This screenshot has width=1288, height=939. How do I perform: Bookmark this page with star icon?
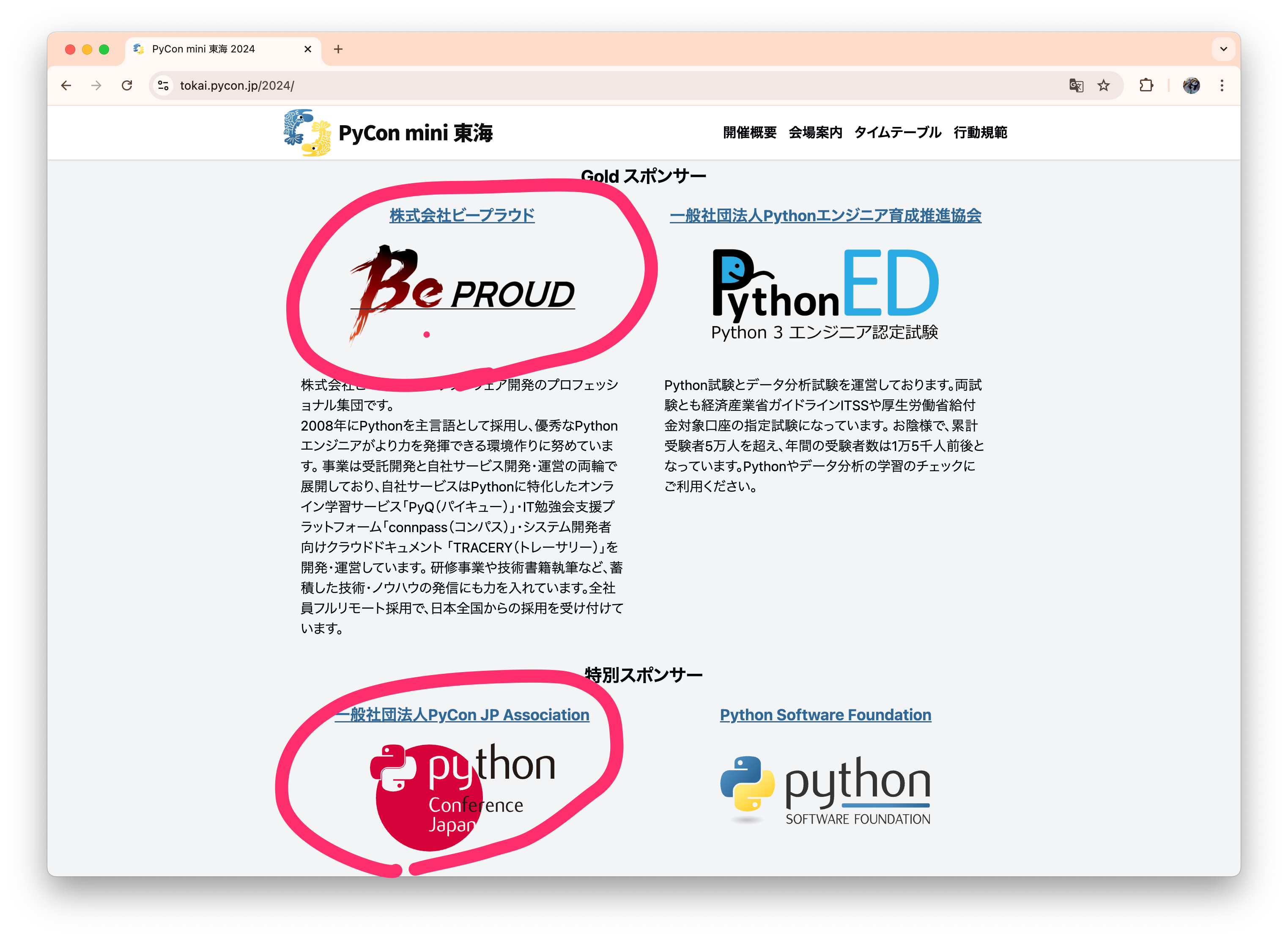click(x=1103, y=85)
